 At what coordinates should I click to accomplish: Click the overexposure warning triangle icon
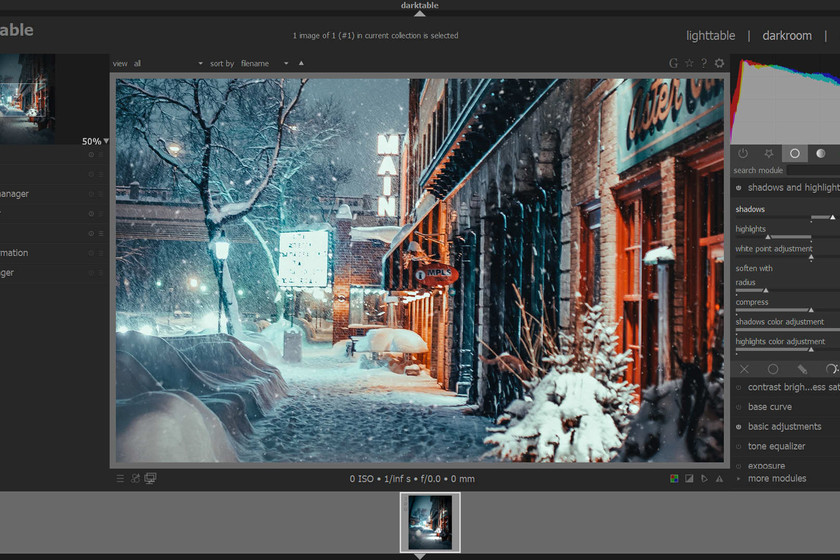tap(718, 479)
